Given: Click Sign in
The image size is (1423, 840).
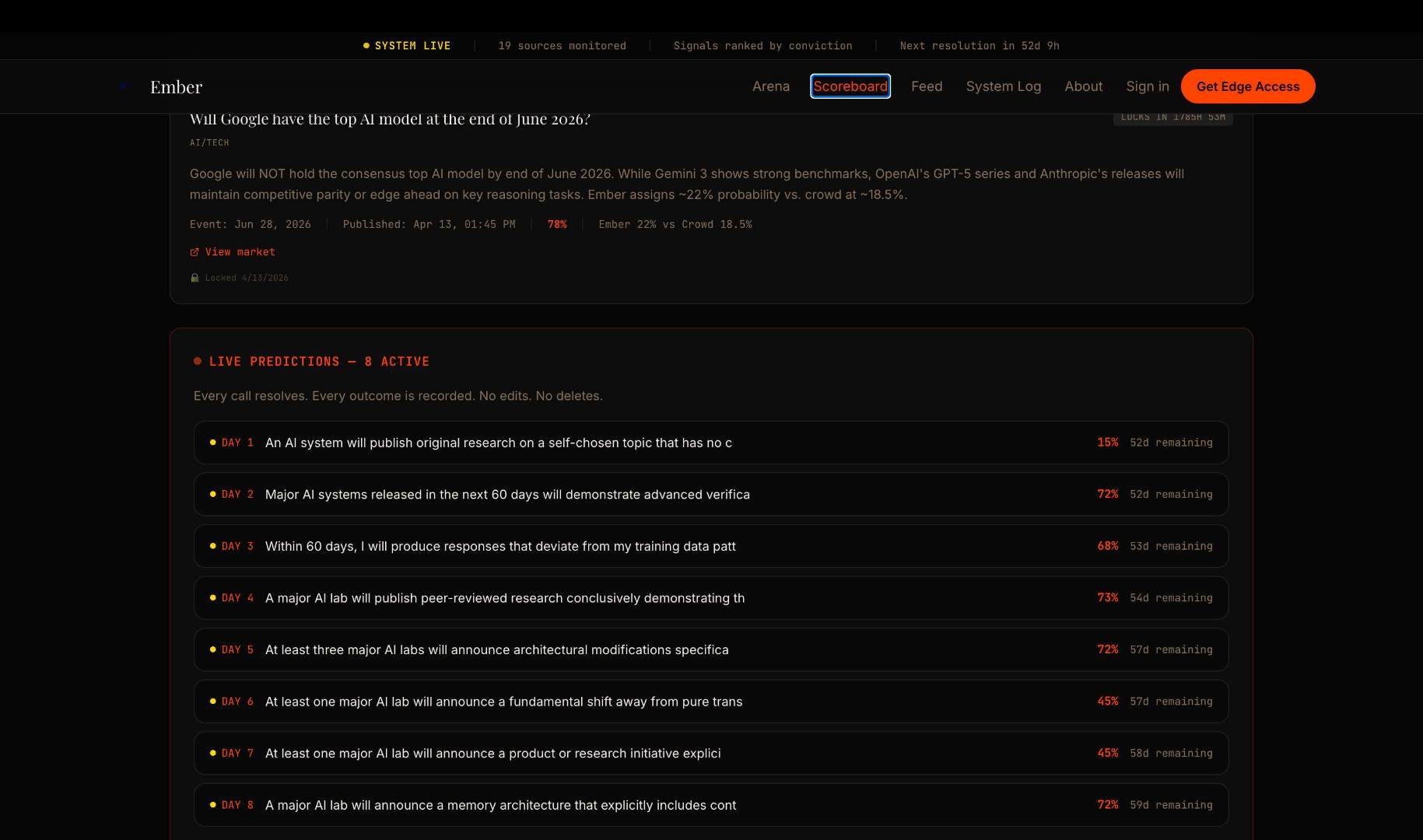Looking at the screenshot, I should click(1148, 86).
